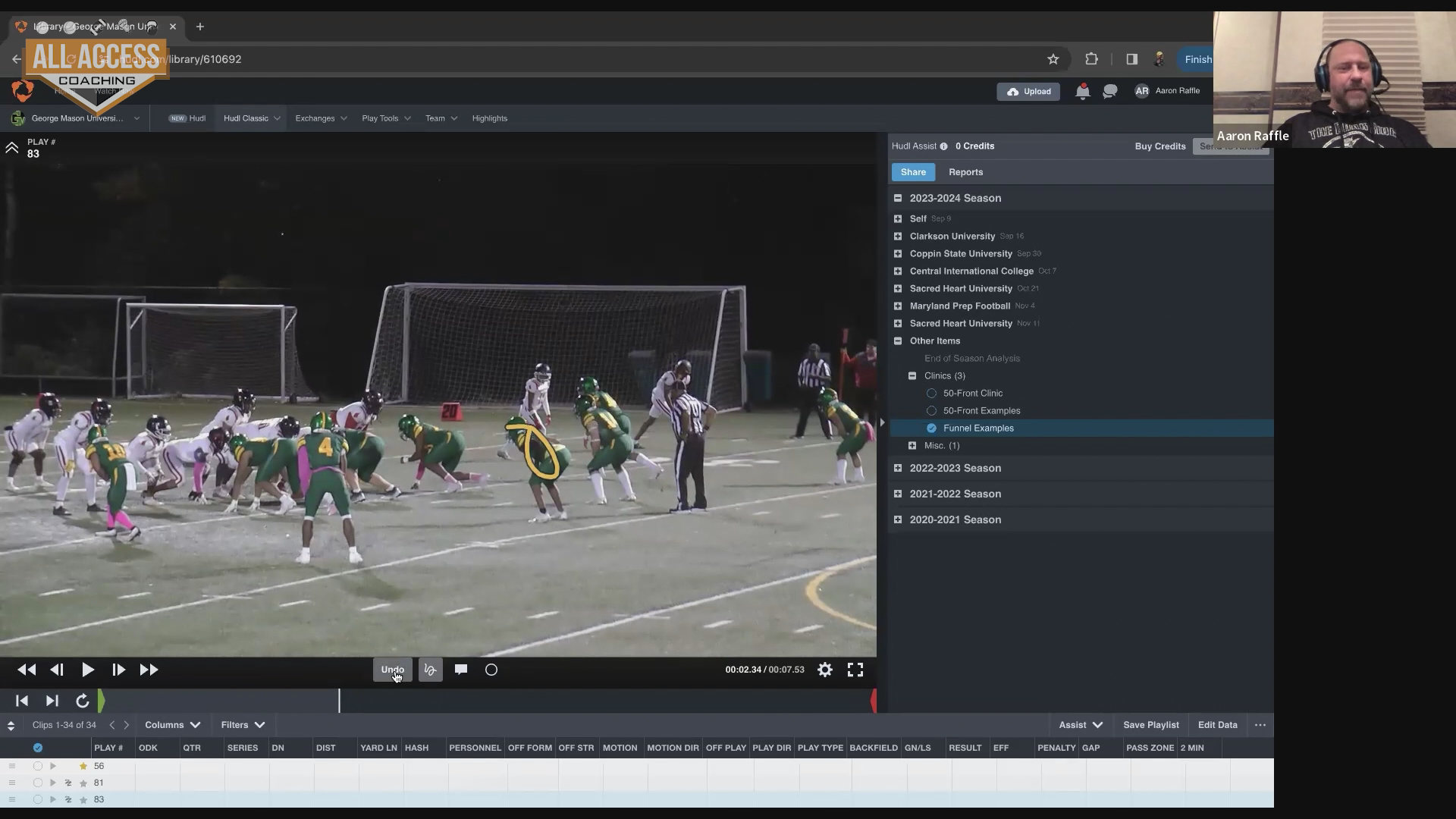
Task: Click Save Playlist
Action: (x=1150, y=725)
